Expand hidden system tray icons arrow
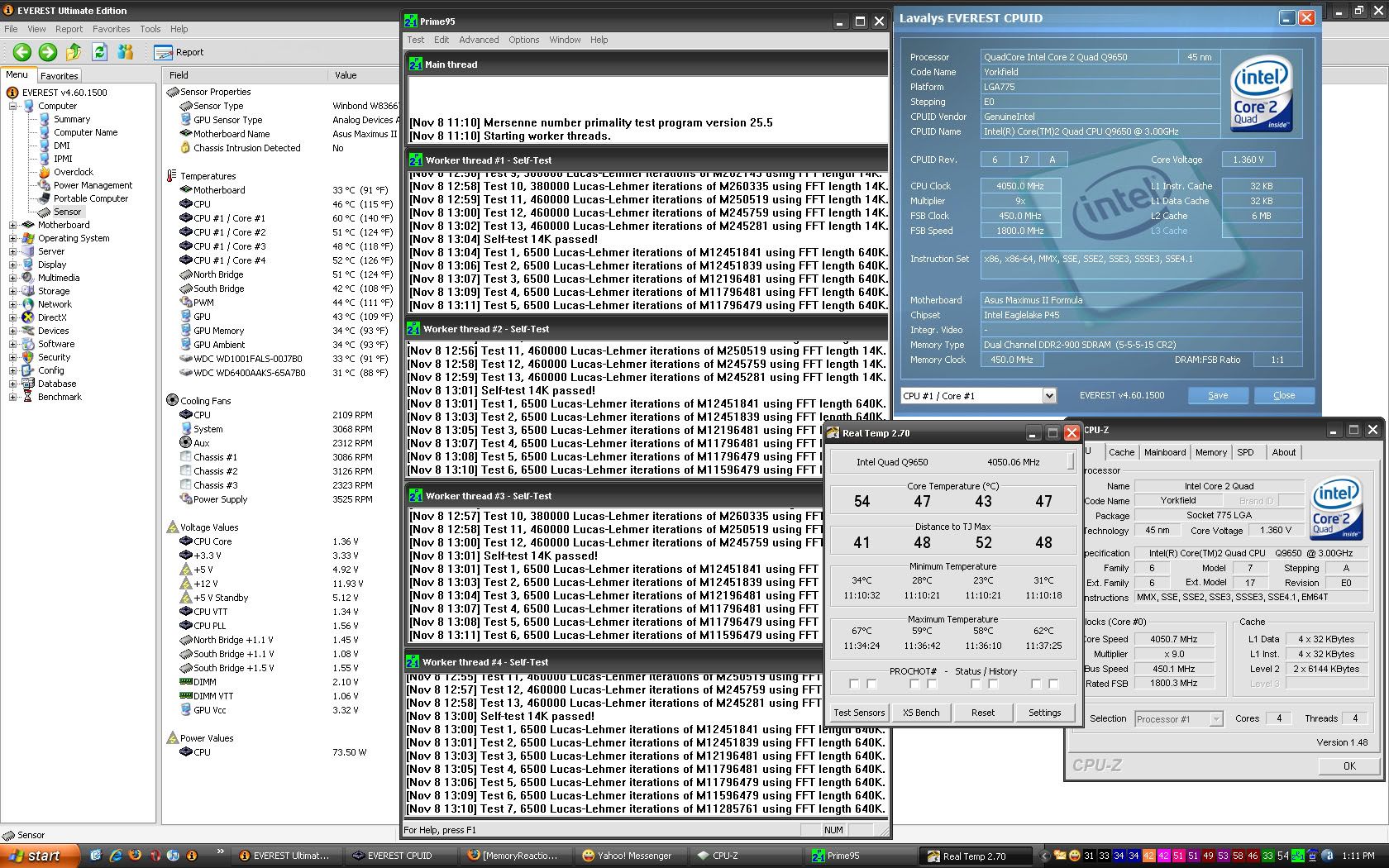Viewport: 1389px width, 868px height. tap(1044, 856)
